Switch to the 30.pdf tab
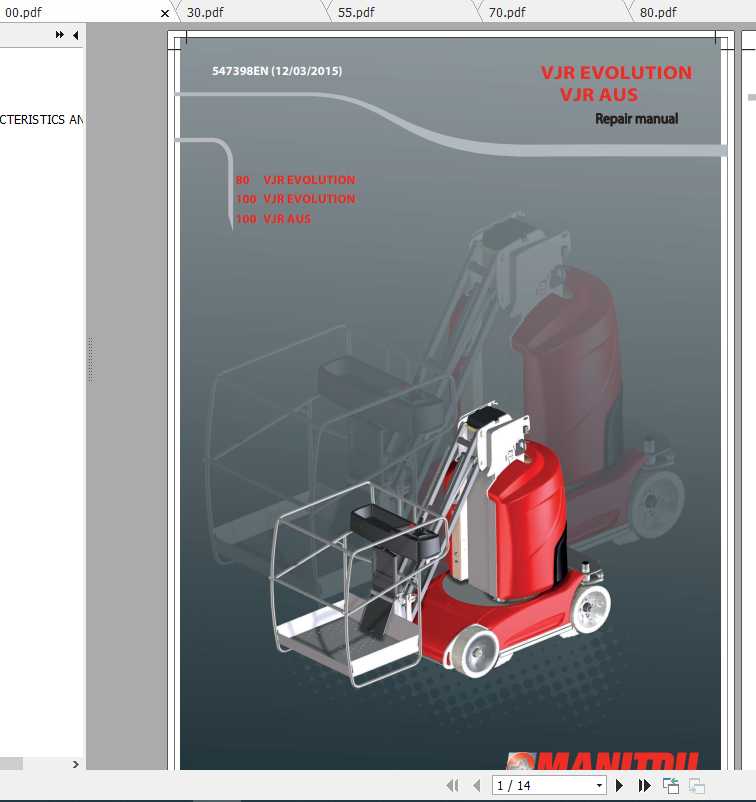Image resolution: width=756 pixels, height=802 pixels. tap(205, 13)
